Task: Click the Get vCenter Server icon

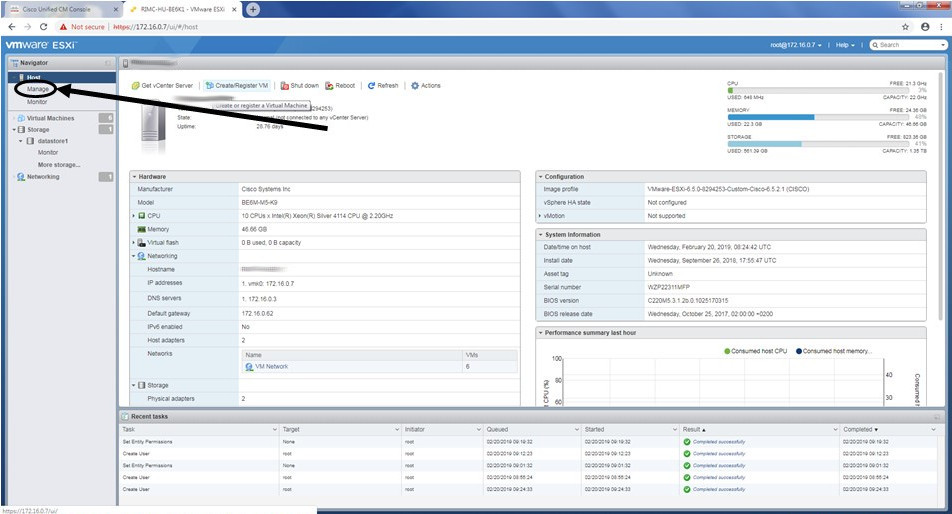Action: [135, 86]
